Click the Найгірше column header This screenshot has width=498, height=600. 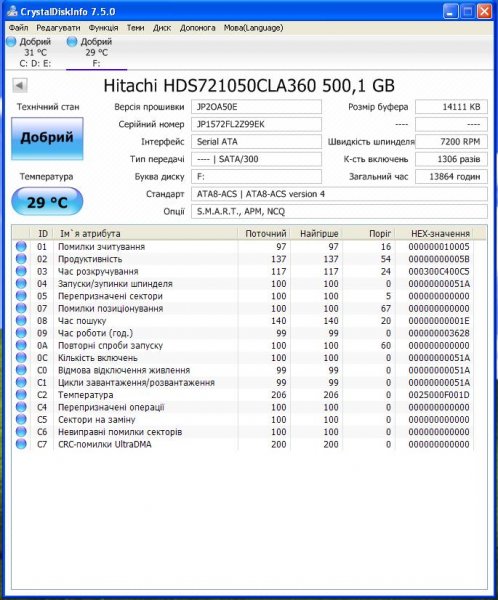(316, 233)
